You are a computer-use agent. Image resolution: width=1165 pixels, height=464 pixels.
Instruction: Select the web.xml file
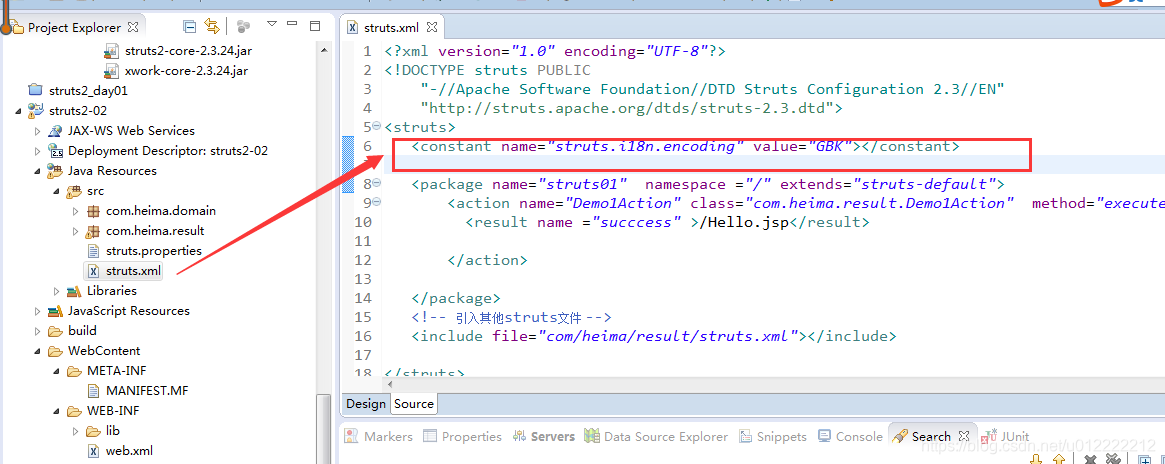click(x=129, y=451)
